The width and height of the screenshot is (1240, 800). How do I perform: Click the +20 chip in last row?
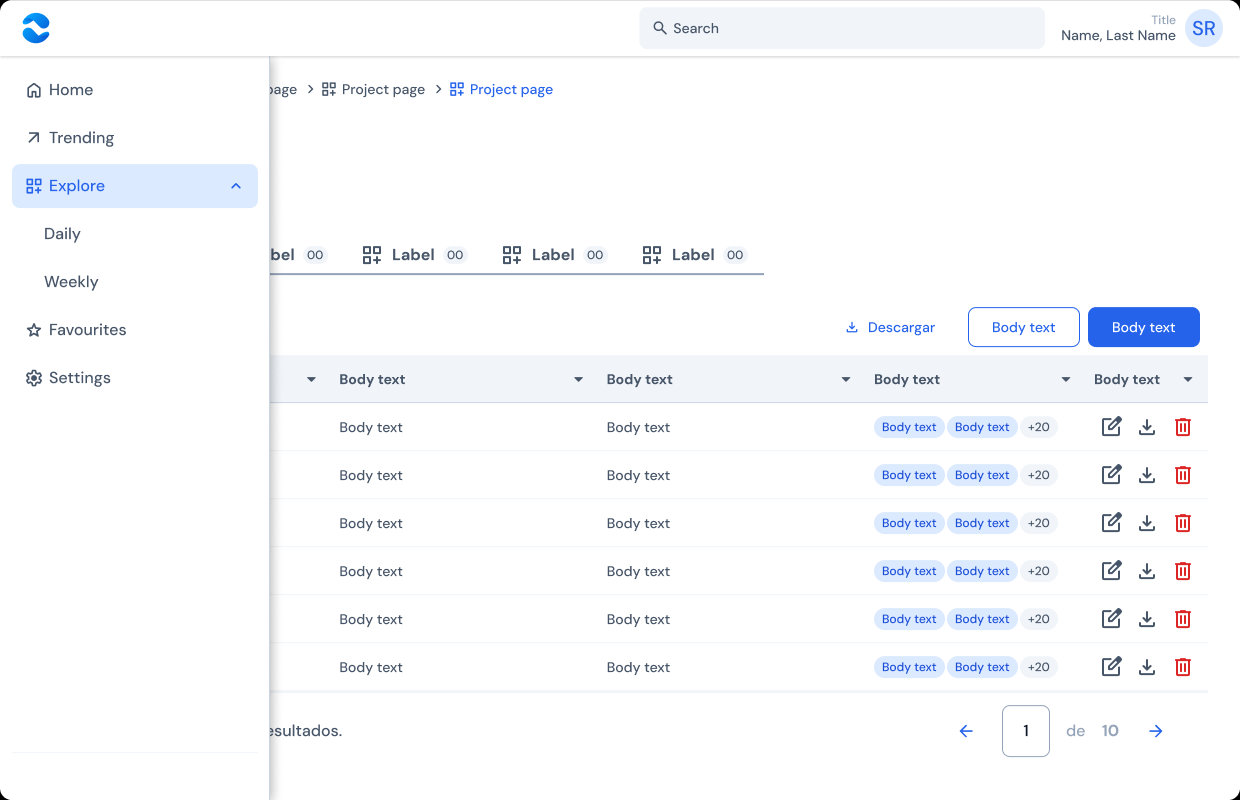coord(1039,667)
